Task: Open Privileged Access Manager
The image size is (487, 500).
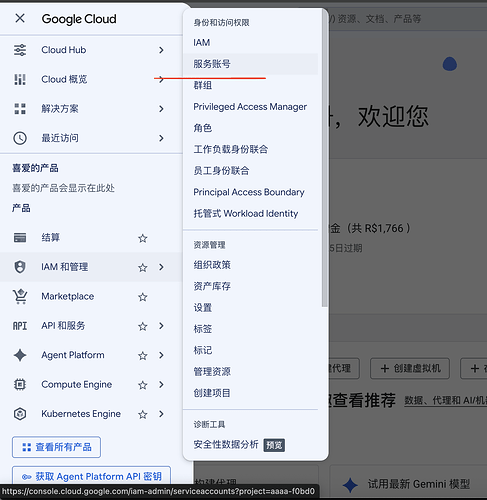Action: click(250, 107)
